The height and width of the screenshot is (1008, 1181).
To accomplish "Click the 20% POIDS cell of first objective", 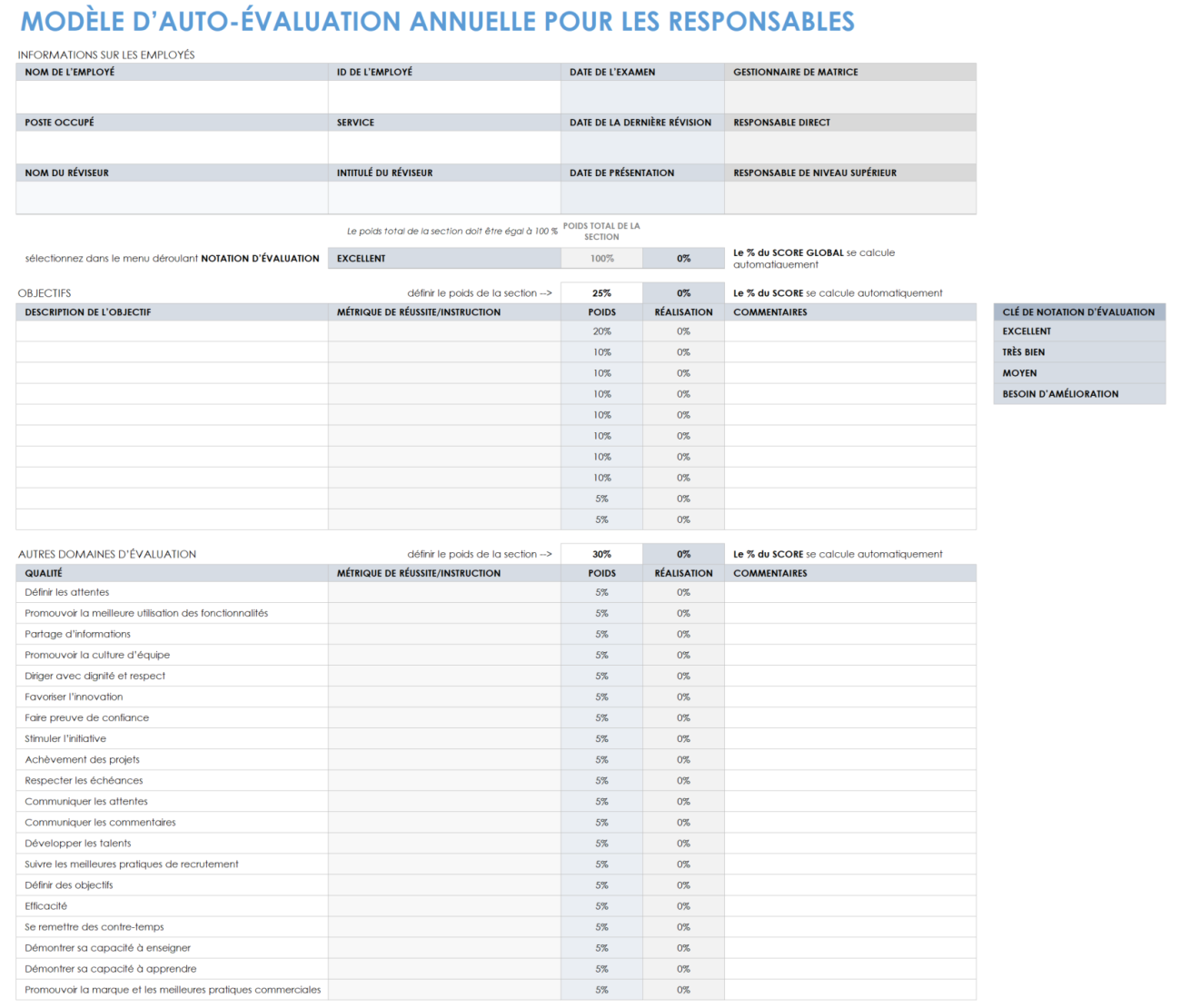I will coord(601,331).
